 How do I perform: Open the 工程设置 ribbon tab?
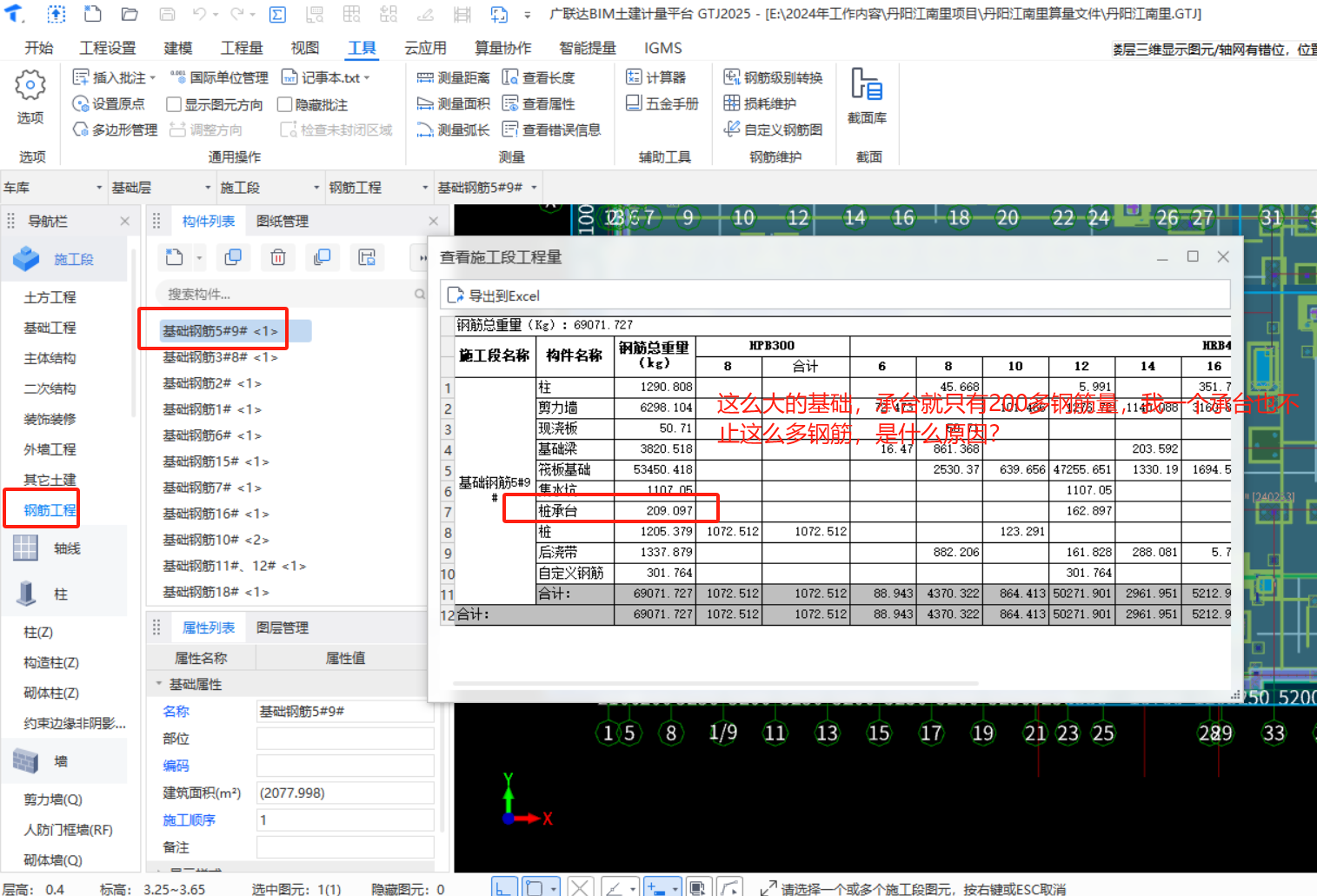(108, 48)
